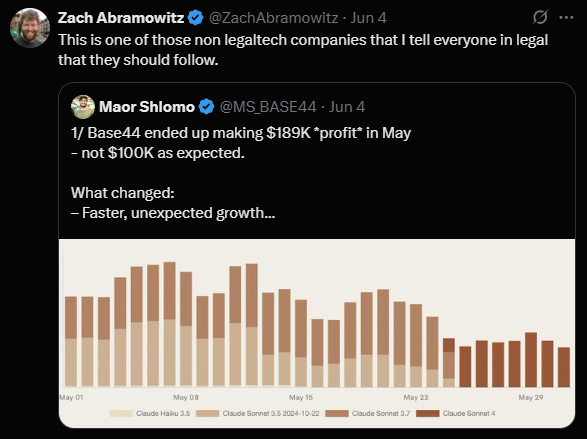This screenshot has width=587, height=439.
Task: Open the Maor Shlomo display name
Action: (x=147, y=107)
